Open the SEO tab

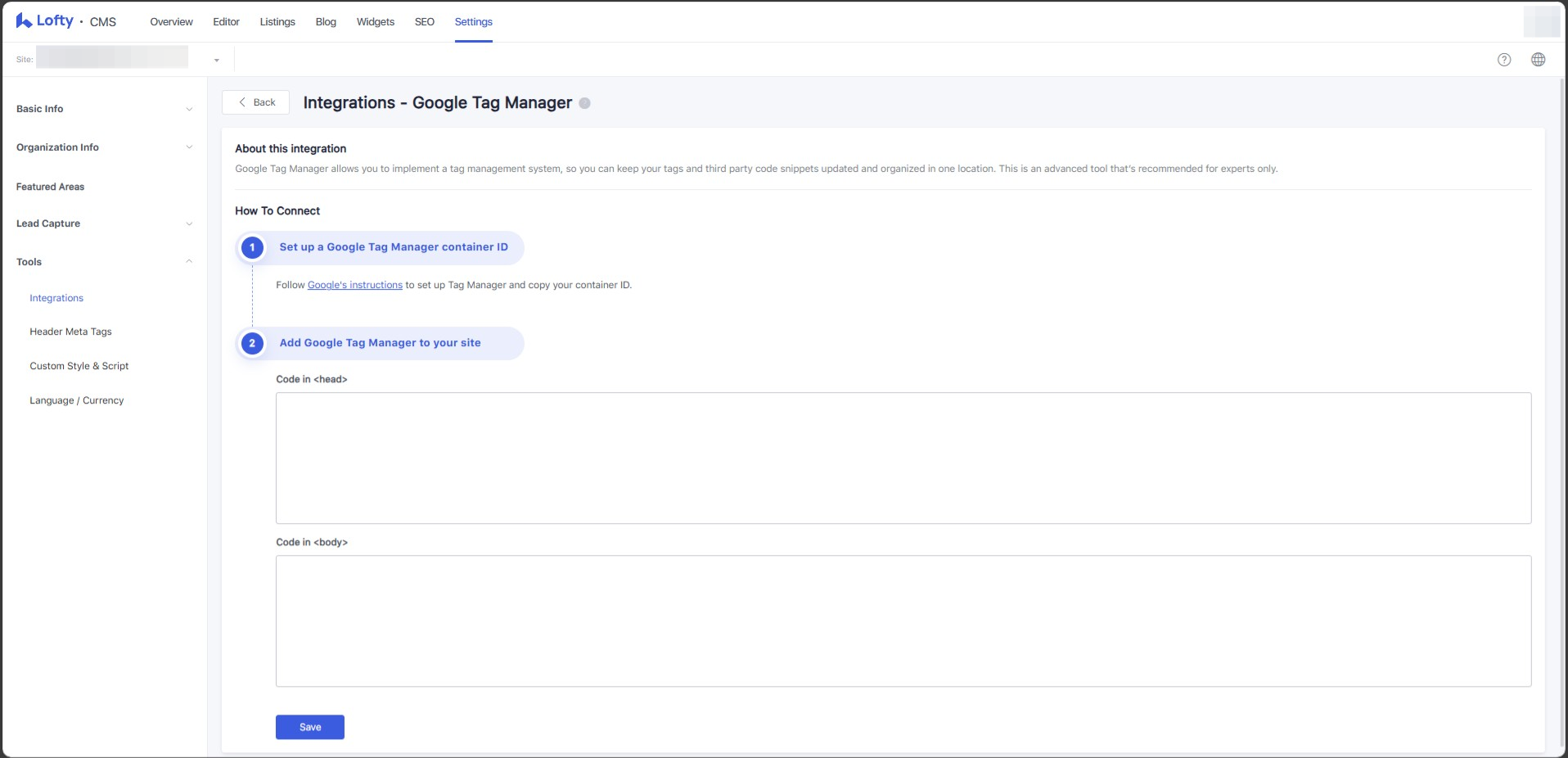(x=424, y=22)
